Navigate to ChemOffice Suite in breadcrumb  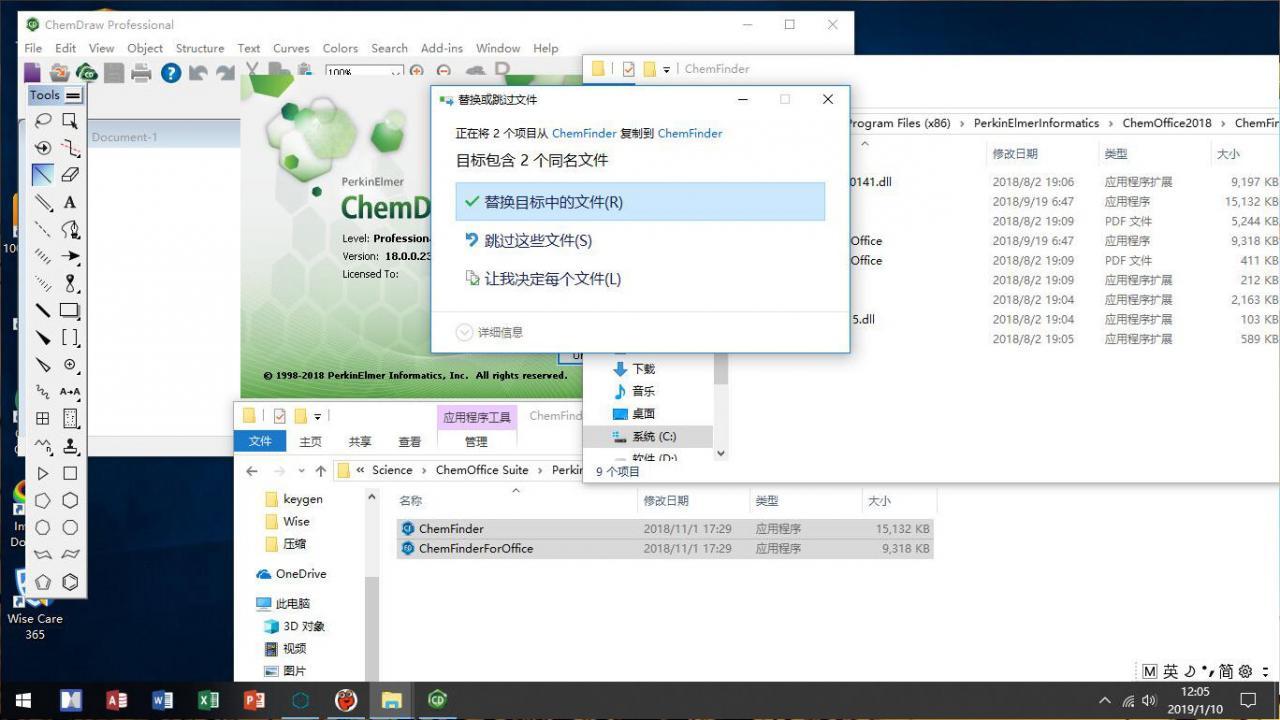(x=482, y=470)
